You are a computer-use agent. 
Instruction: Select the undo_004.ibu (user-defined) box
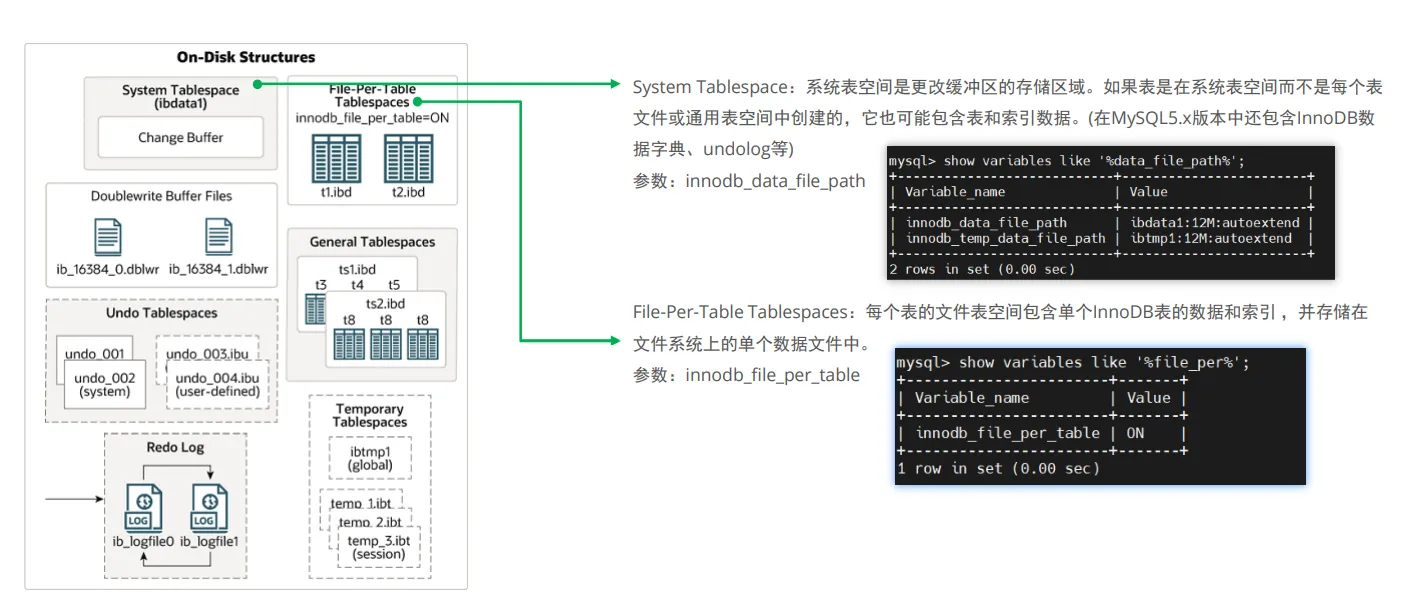[218, 384]
